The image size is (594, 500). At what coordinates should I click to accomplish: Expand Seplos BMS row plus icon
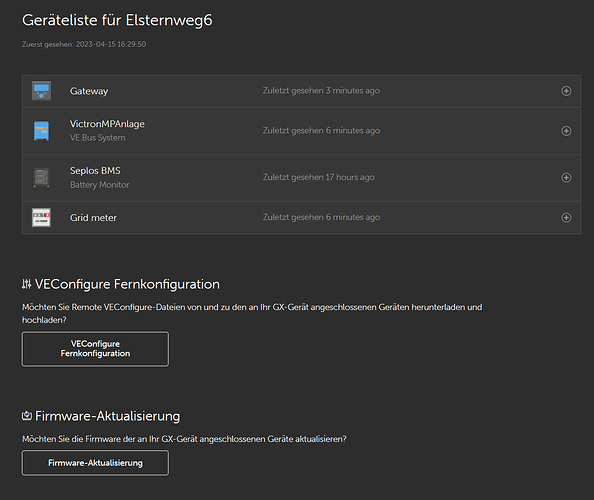coord(566,178)
